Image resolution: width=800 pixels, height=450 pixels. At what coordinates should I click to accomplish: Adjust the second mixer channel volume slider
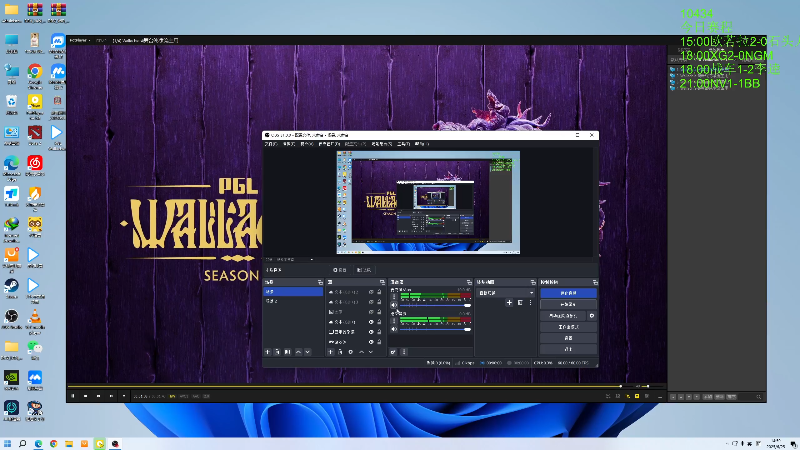pyautogui.click(x=435, y=330)
